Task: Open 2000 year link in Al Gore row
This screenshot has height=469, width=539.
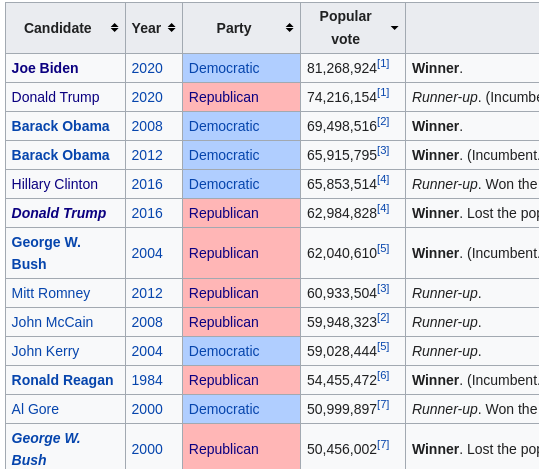Action: tap(147, 409)
